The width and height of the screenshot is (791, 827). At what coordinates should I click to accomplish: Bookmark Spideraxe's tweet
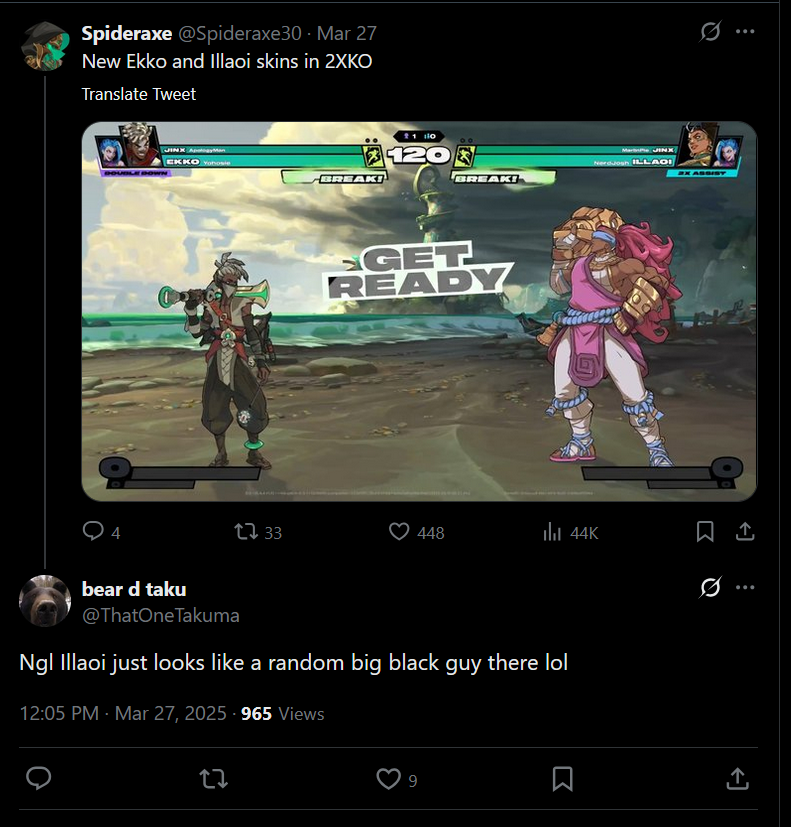(705, 532)
